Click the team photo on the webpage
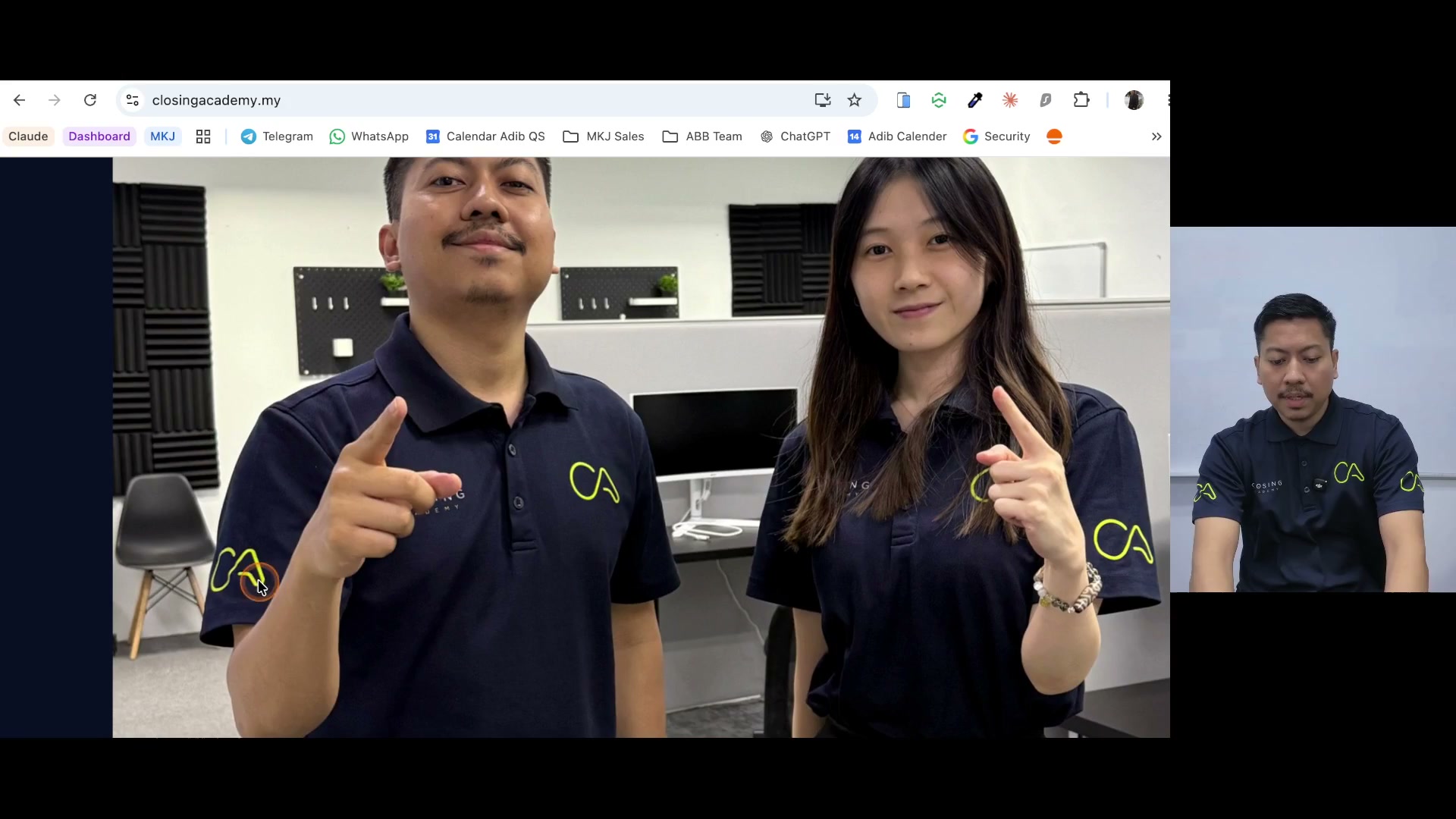 (641, 447)
